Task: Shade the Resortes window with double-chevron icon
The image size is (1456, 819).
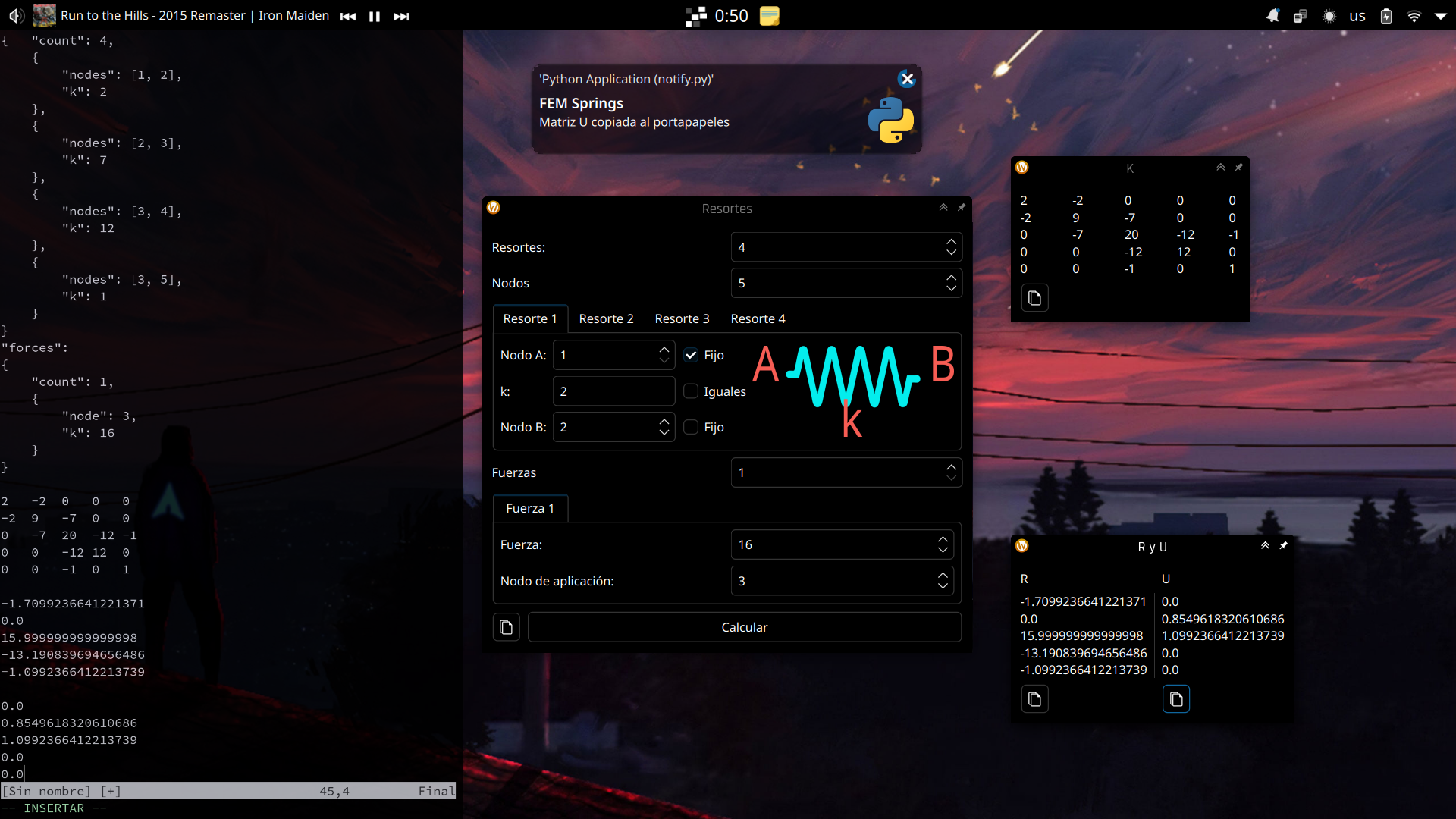Action: 943,208
